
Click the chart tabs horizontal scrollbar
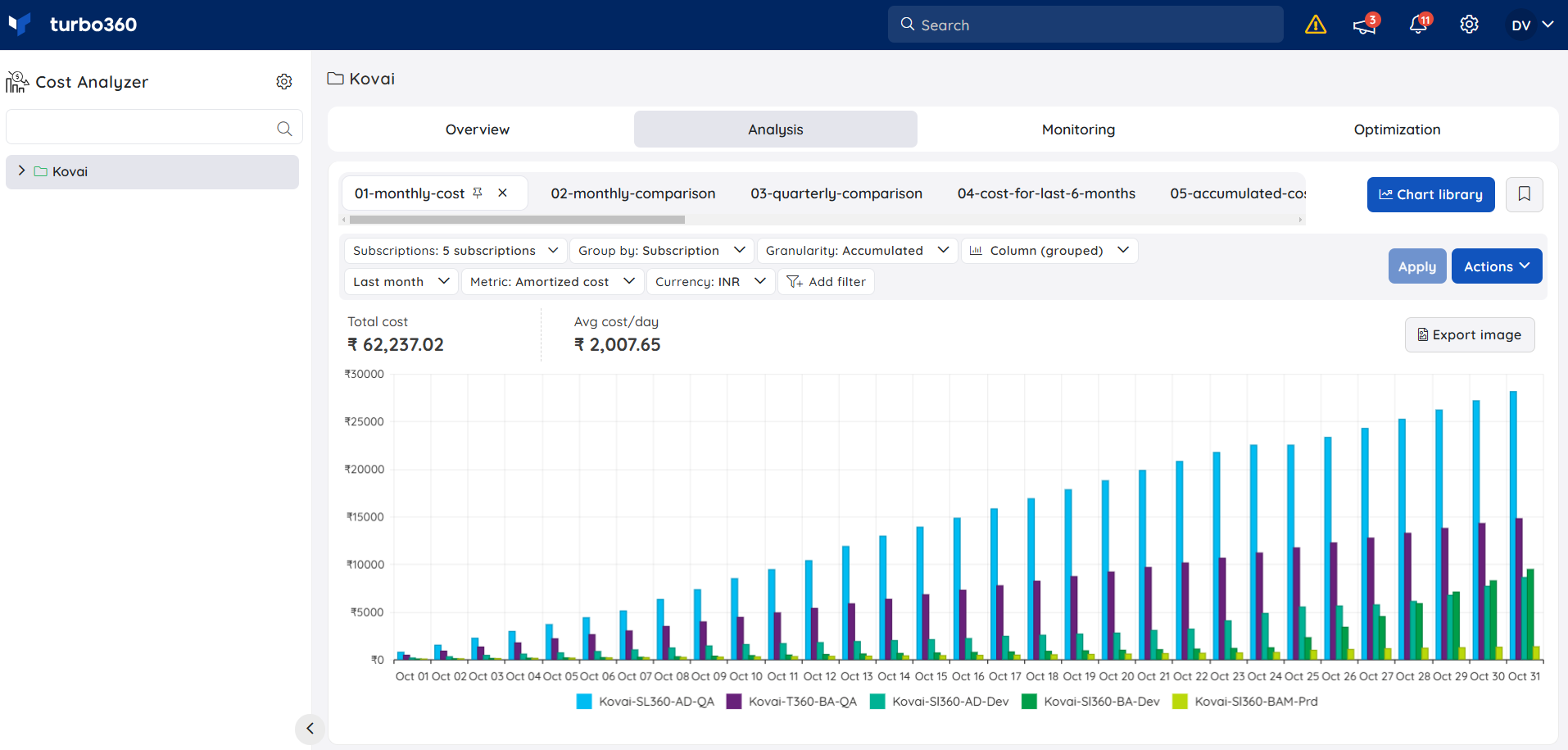coord(517,220)
